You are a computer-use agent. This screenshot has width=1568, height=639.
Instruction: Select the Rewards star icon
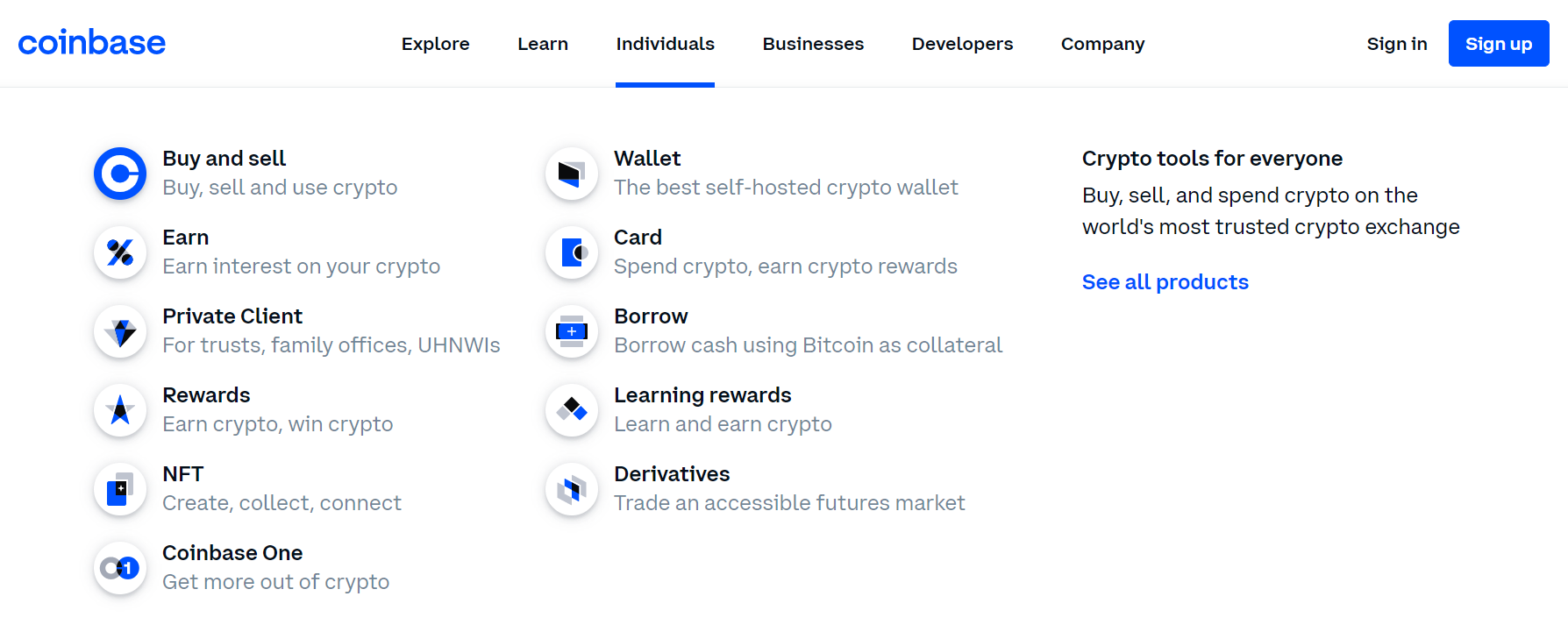coord(119,409)
